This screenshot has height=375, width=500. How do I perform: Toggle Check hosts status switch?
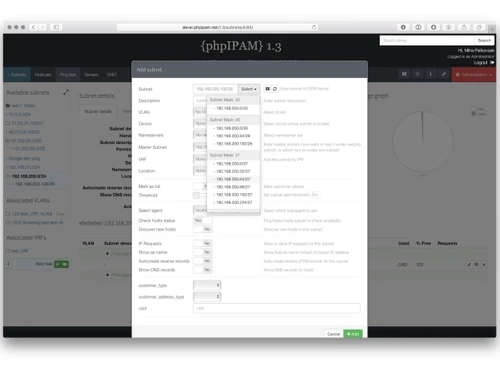point(203,220)
